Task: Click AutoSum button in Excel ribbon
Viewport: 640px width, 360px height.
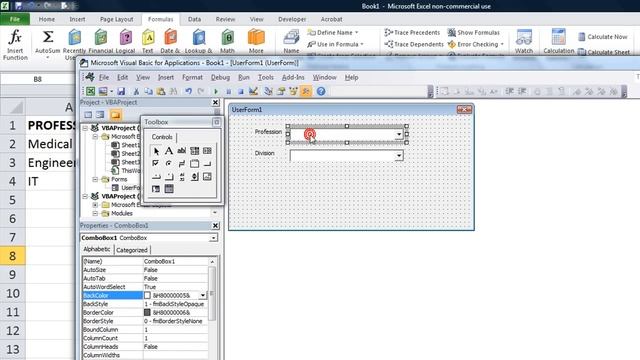Action: (x=47, y=44)
